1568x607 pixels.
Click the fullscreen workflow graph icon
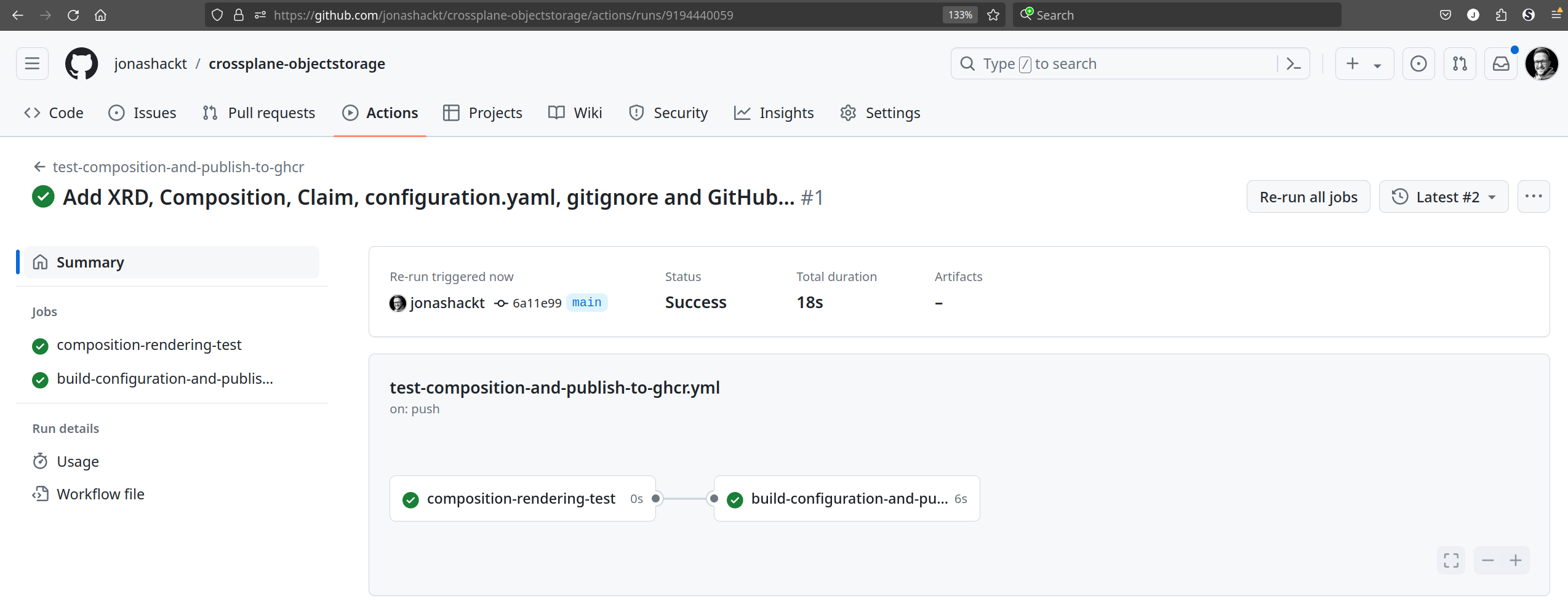pos(1451,560)
